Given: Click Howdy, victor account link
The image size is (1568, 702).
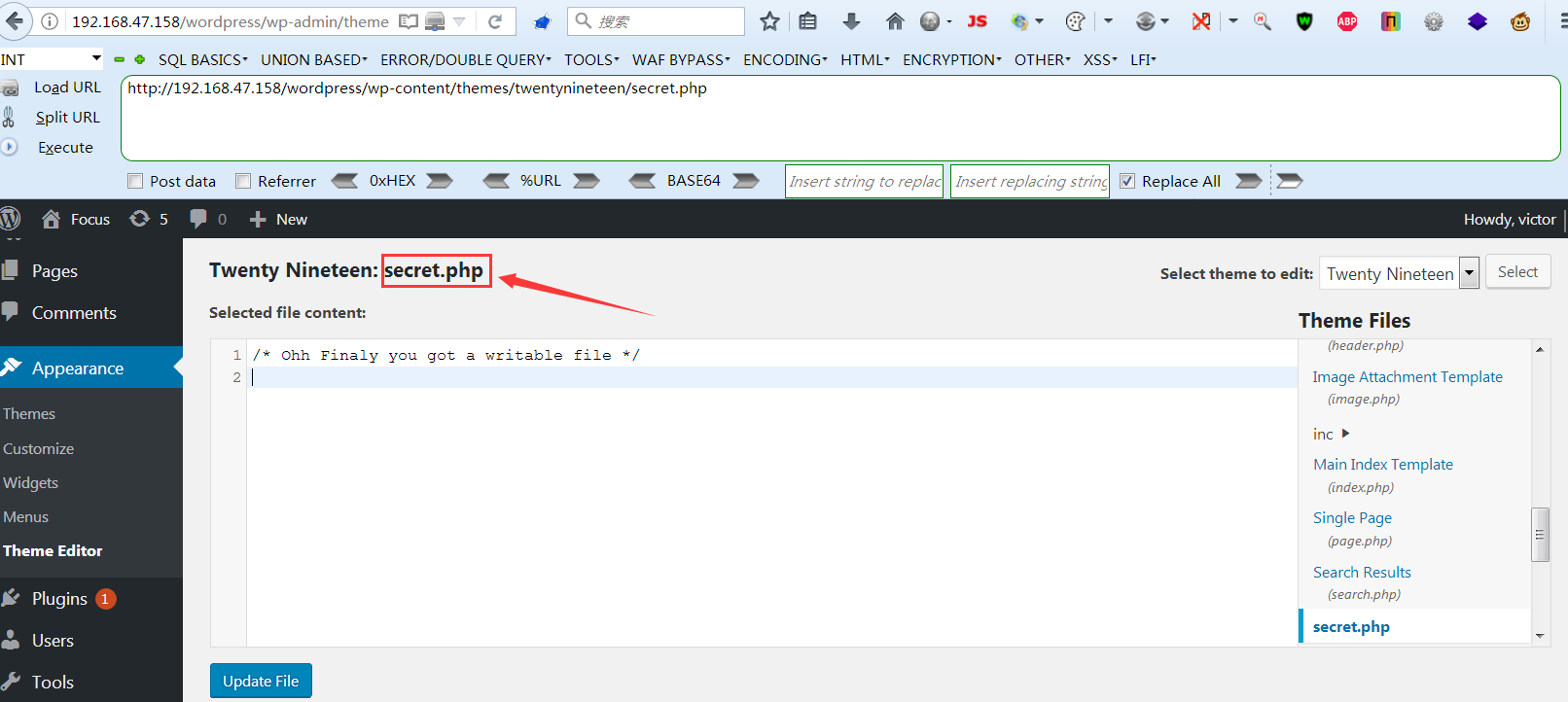Looking at the screenshot, I should tap(1510, 219).
